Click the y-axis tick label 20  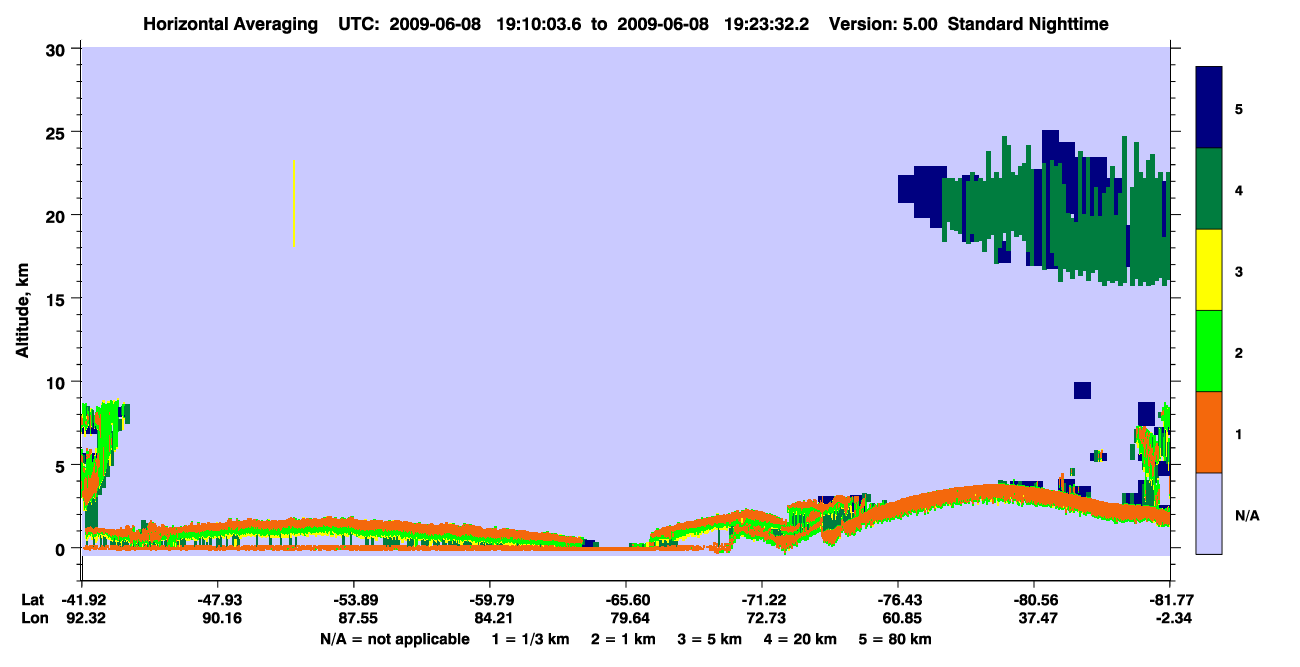(58, 215)
